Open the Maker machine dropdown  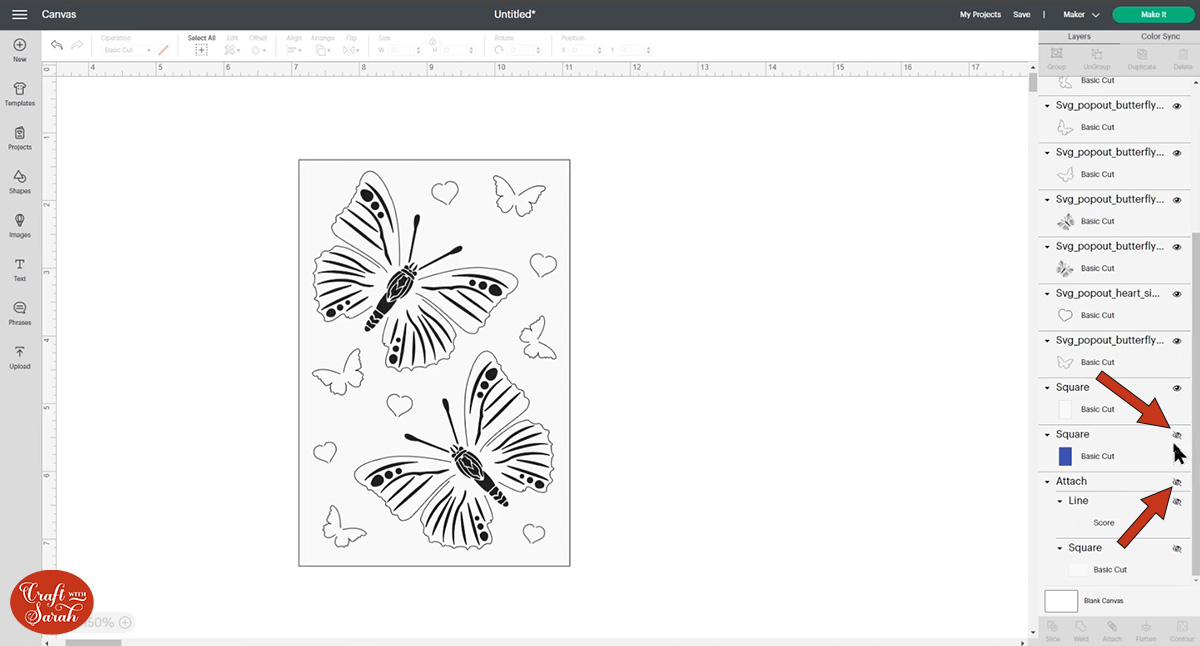coord(1081,15)
